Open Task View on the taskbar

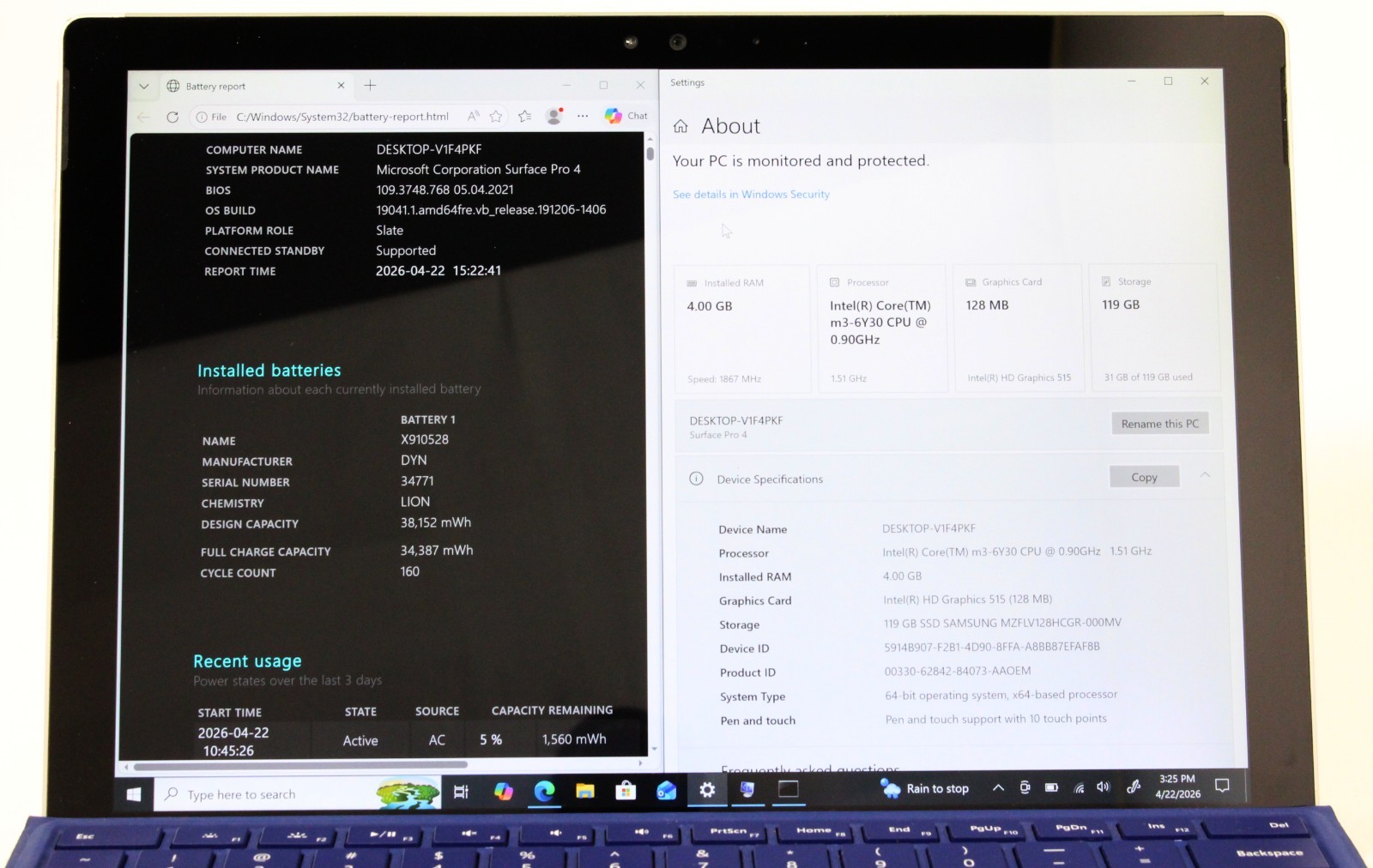(461, 792)
